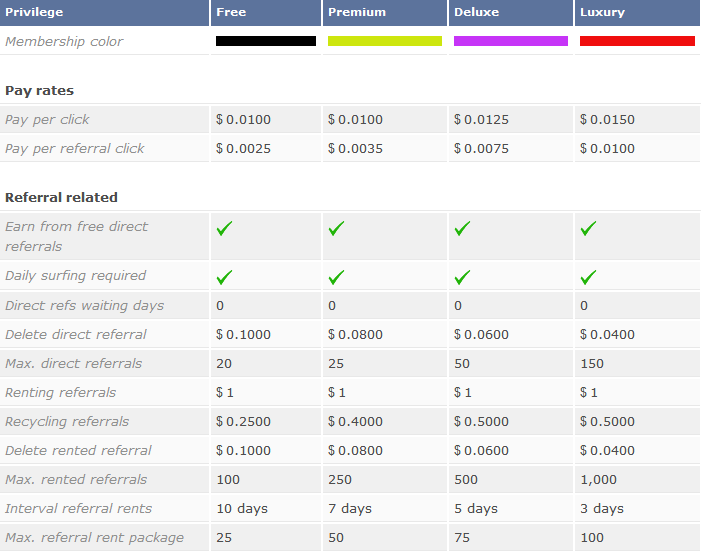Click the Interval referral rents row label

(78, 509)
